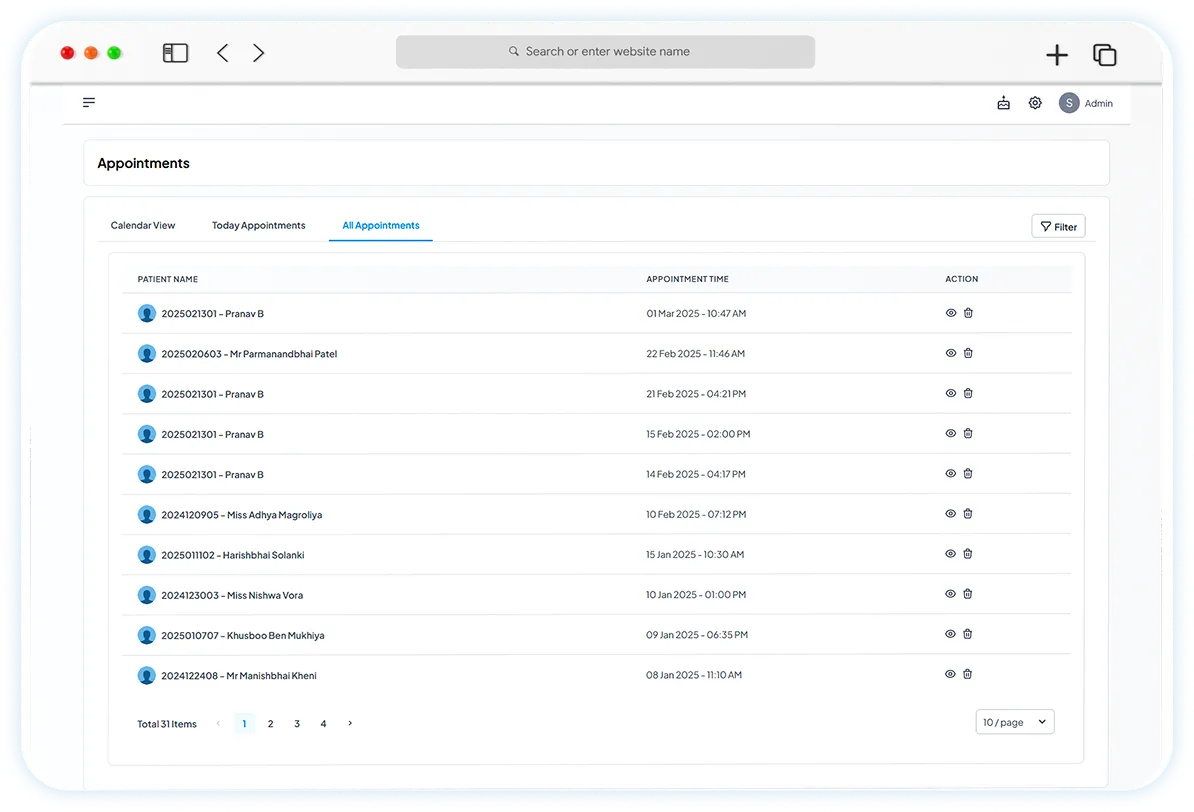Go to page 3
Image resolution: width=1194 pixels, height=812 pixels.
(x=297, y=724)
